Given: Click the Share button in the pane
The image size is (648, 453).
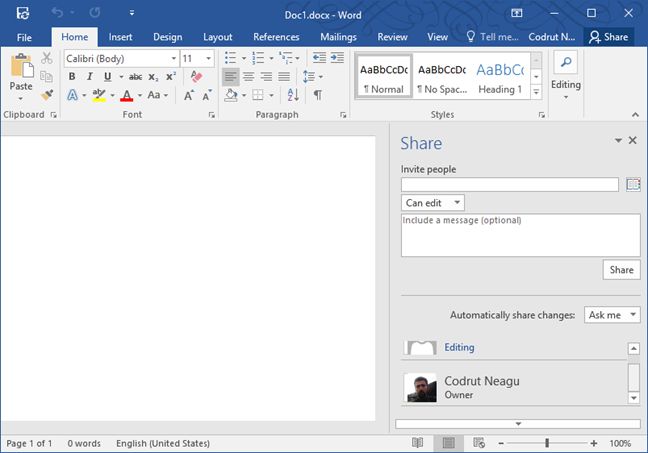Looking at the screenshot, I should point(621,270).
